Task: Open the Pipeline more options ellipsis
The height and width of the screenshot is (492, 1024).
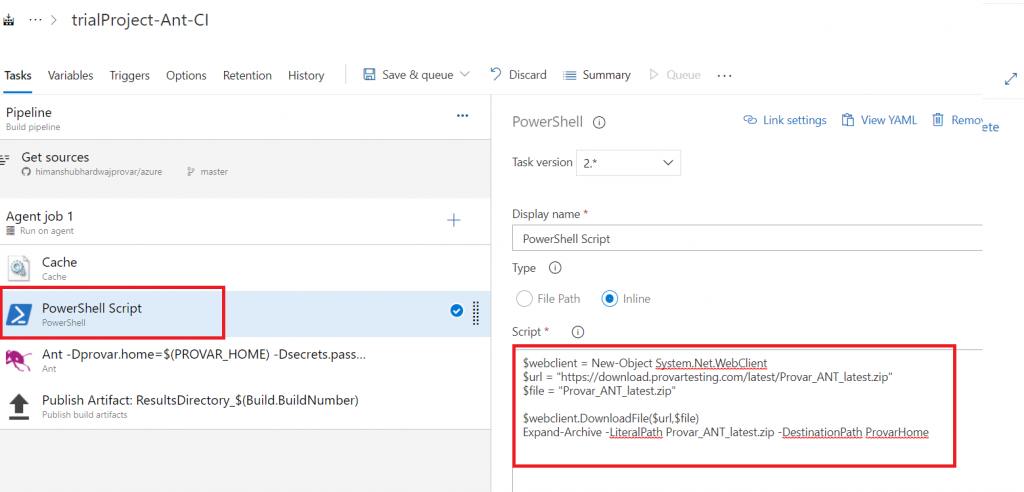Action: (462, 116)
